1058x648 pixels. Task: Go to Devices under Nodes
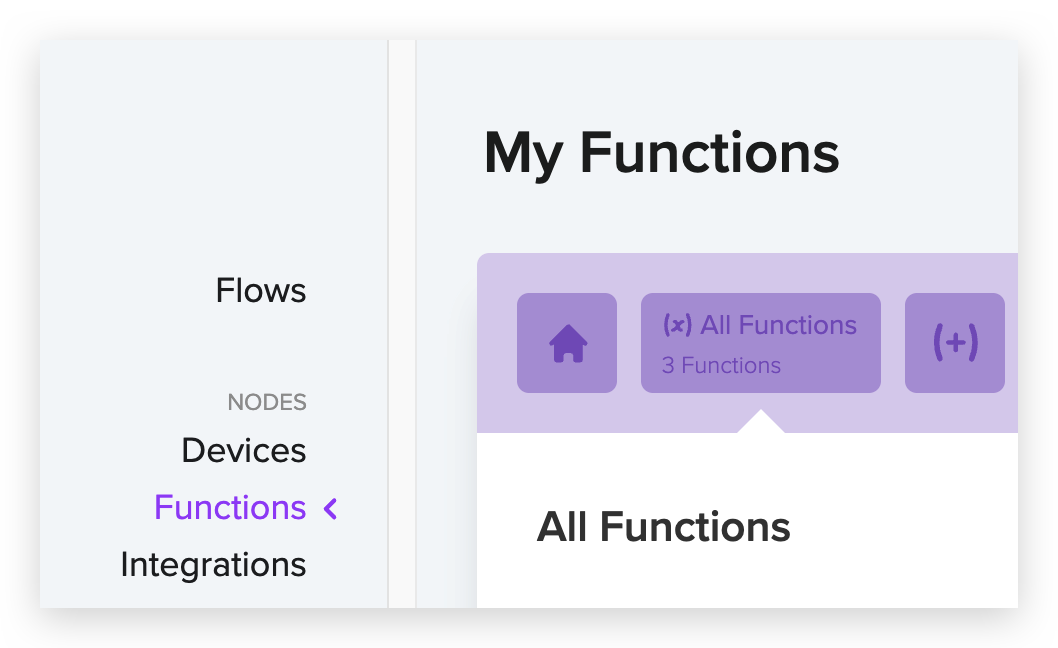(244, 450)
